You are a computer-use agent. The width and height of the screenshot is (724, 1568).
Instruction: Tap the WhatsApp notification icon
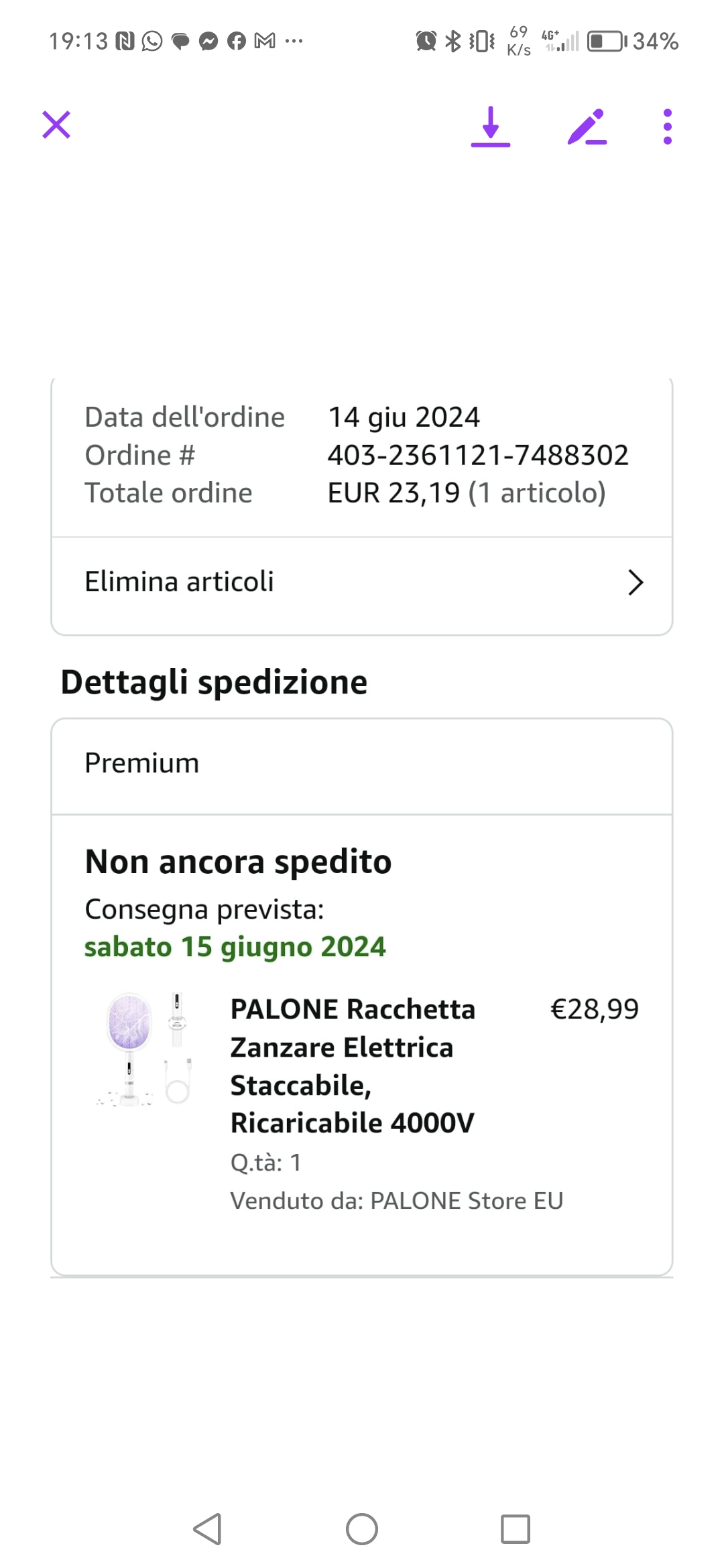[152, 42]
